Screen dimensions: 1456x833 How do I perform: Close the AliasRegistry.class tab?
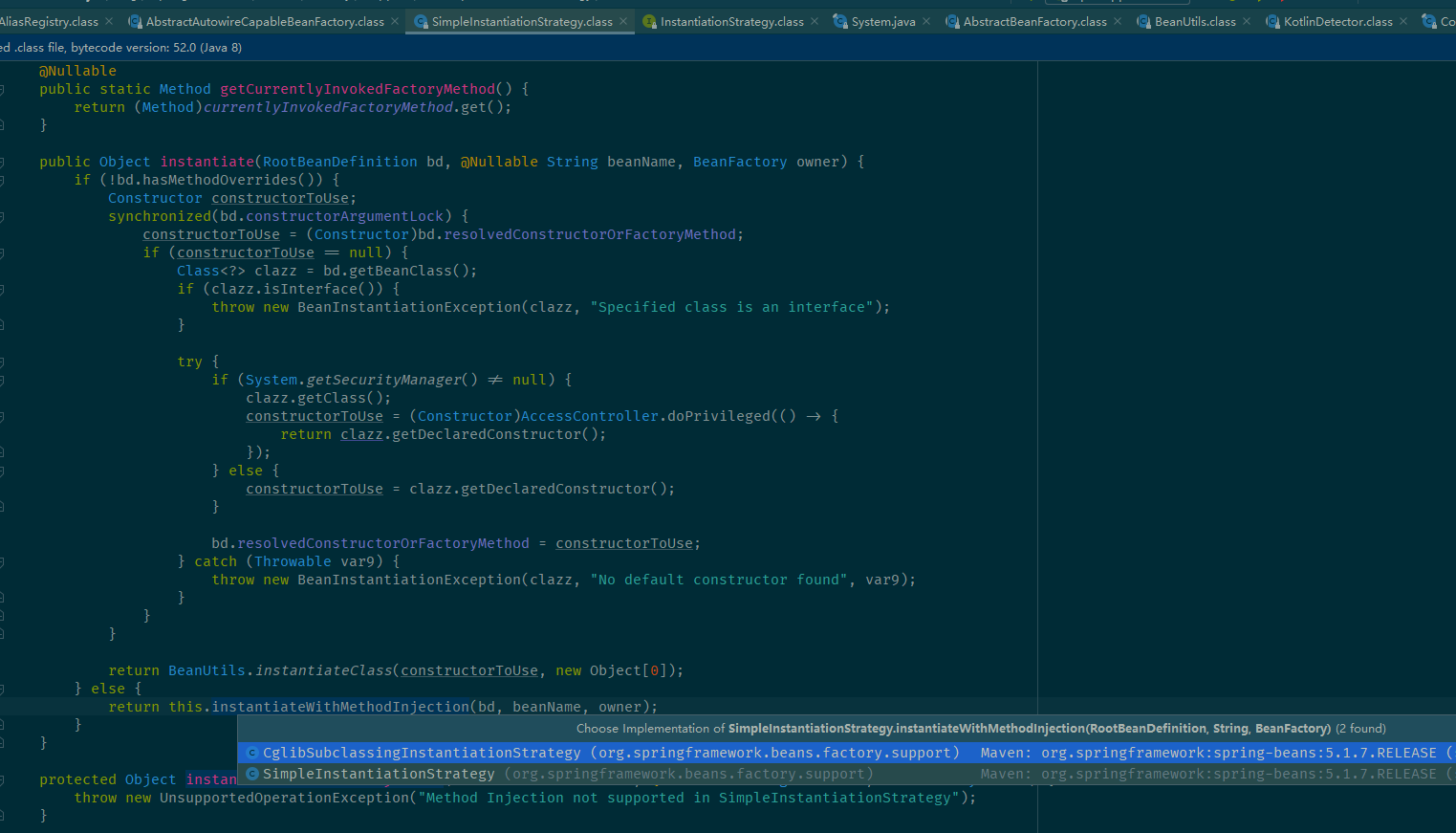click(108, 21)
